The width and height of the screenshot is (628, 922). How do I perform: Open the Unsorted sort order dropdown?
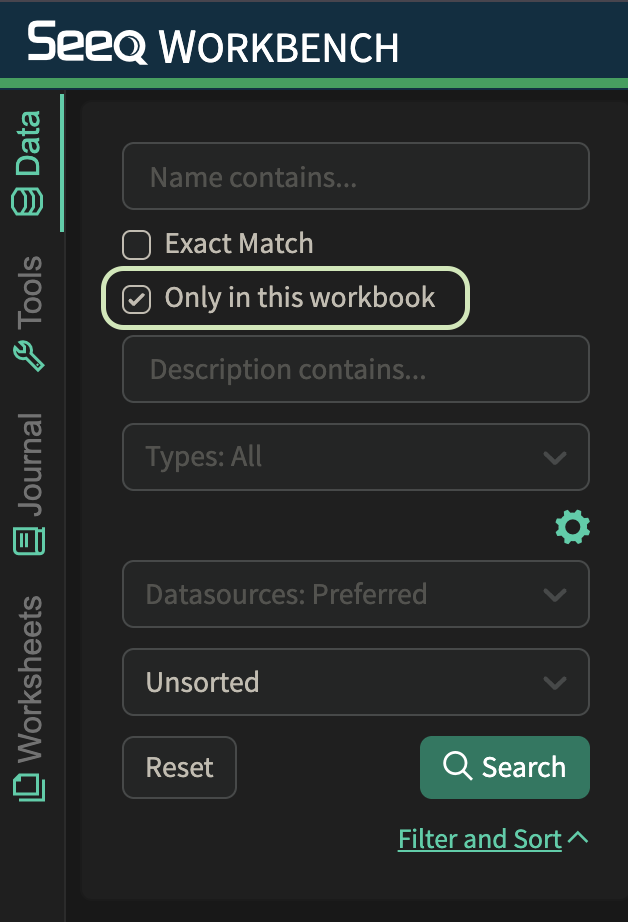tap(356, 682)
